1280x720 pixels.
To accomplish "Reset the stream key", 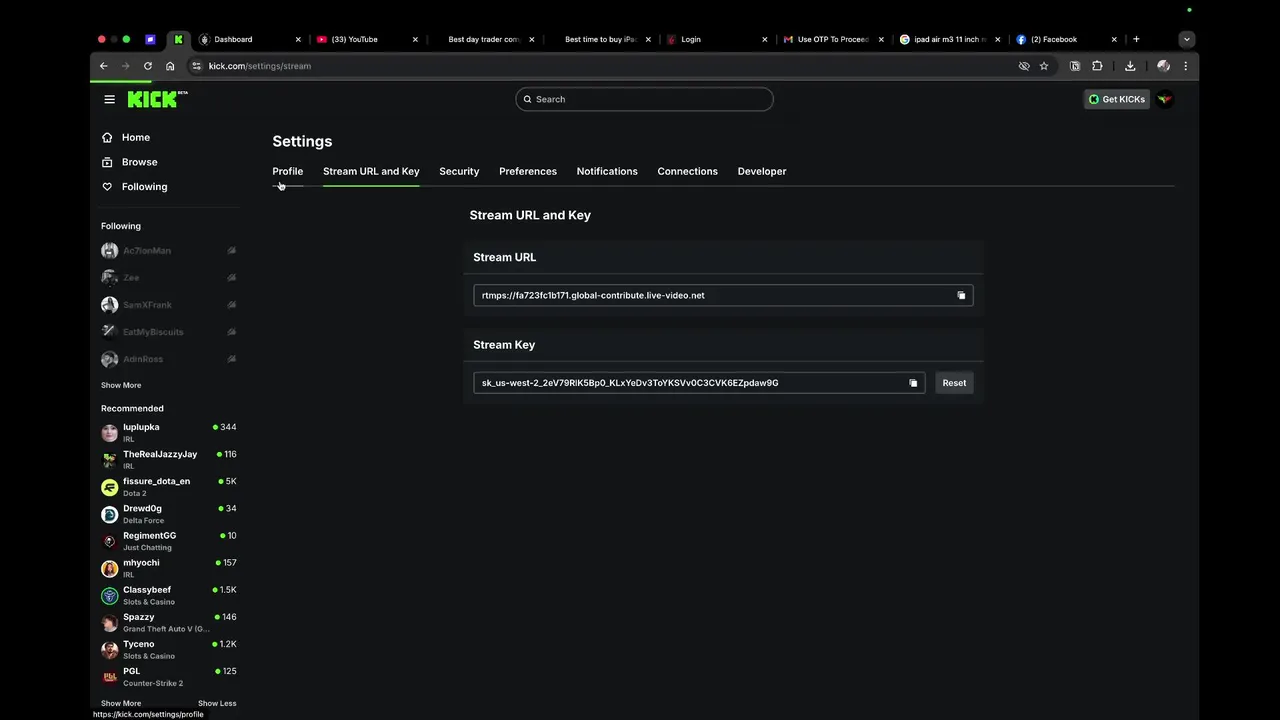I will [x=954, y=383].
